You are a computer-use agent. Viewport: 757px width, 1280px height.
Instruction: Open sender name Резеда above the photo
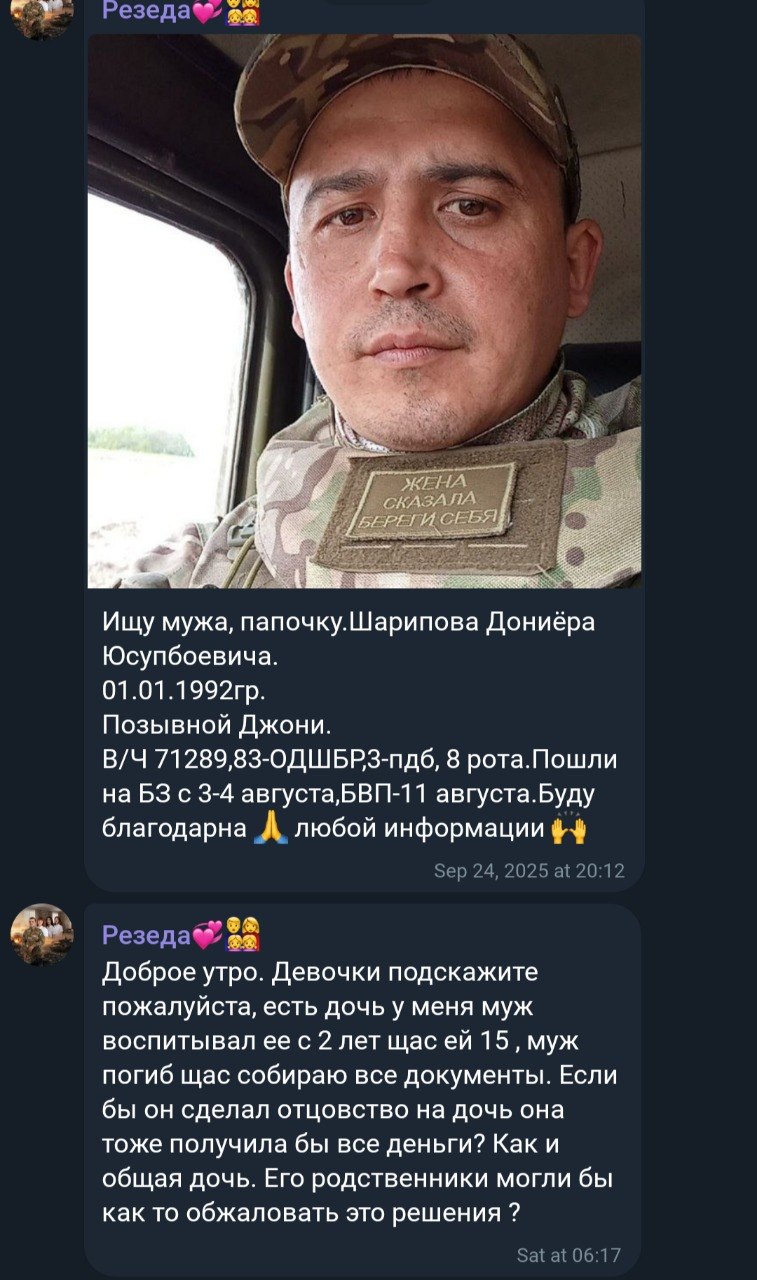click(146, 13)
